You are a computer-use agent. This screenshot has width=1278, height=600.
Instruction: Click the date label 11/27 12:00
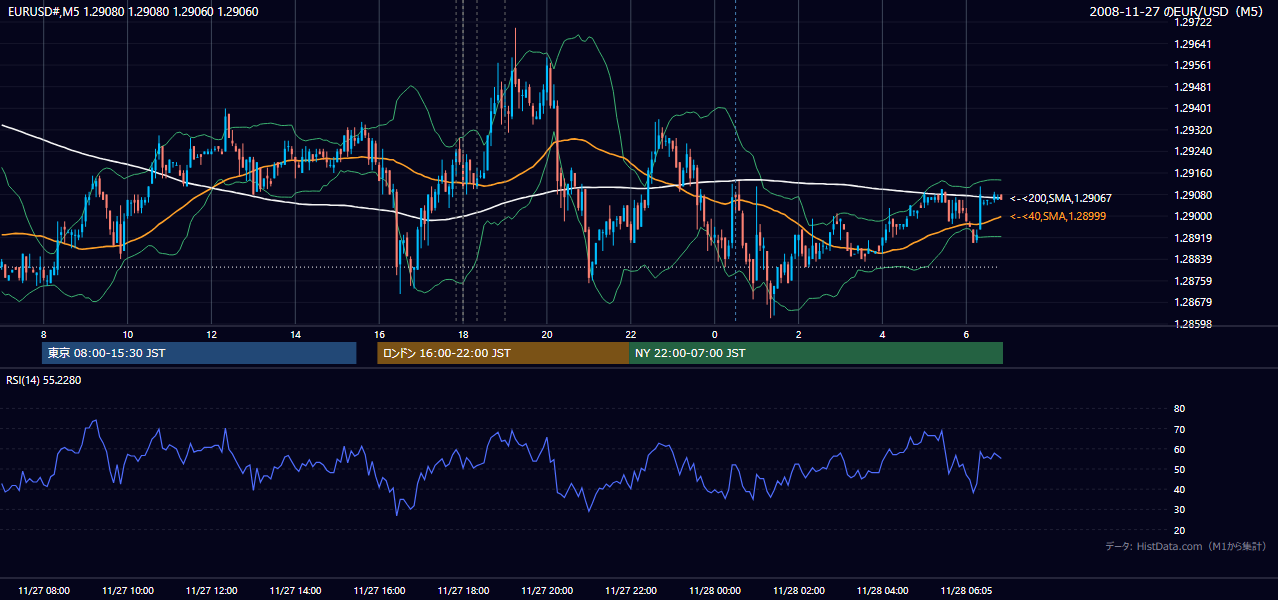point(212,591)
